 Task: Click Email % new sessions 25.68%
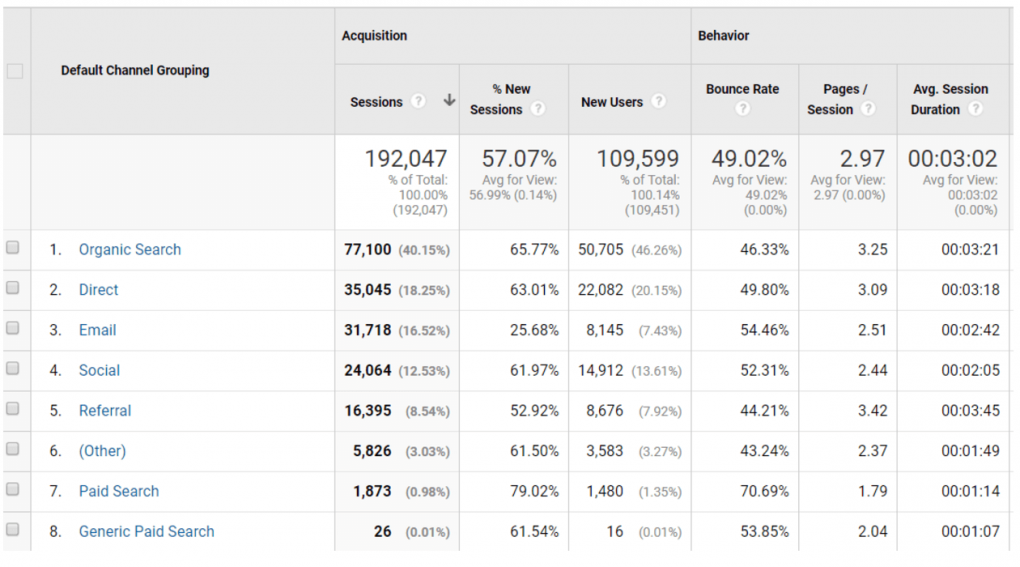534,330
